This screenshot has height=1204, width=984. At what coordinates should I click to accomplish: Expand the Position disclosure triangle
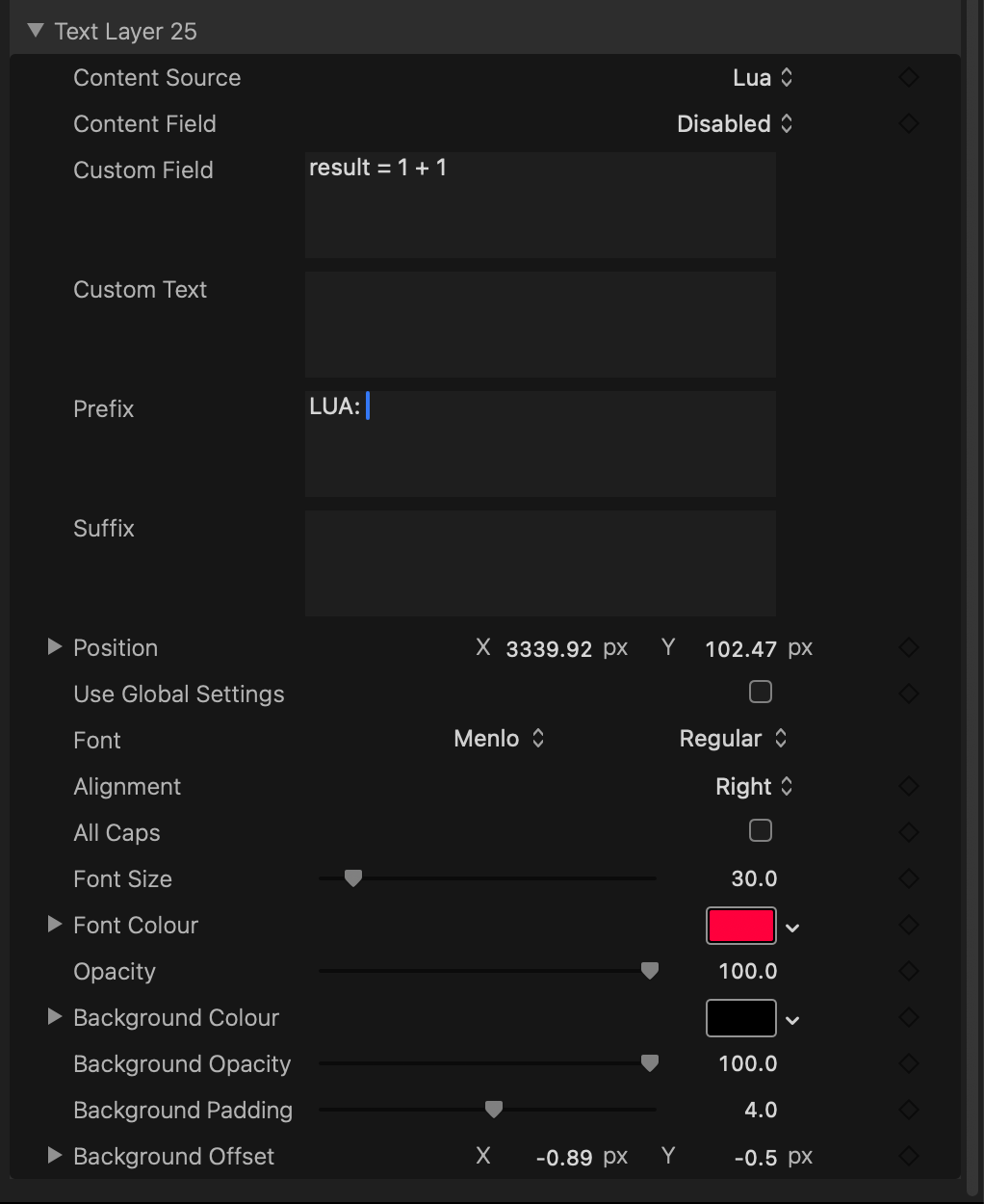coord(55,647)
